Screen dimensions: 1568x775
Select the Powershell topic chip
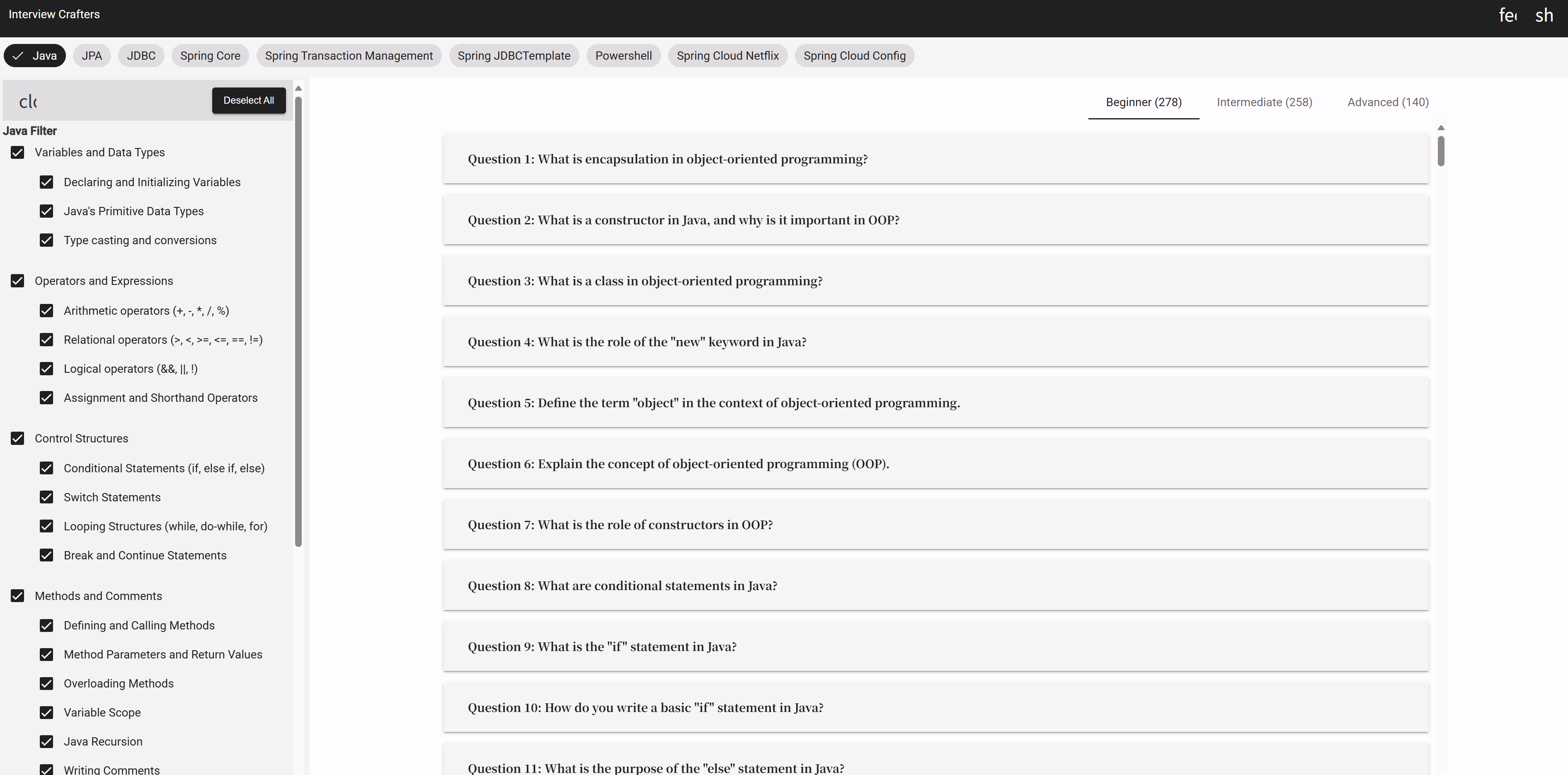[x=623, y=56]
